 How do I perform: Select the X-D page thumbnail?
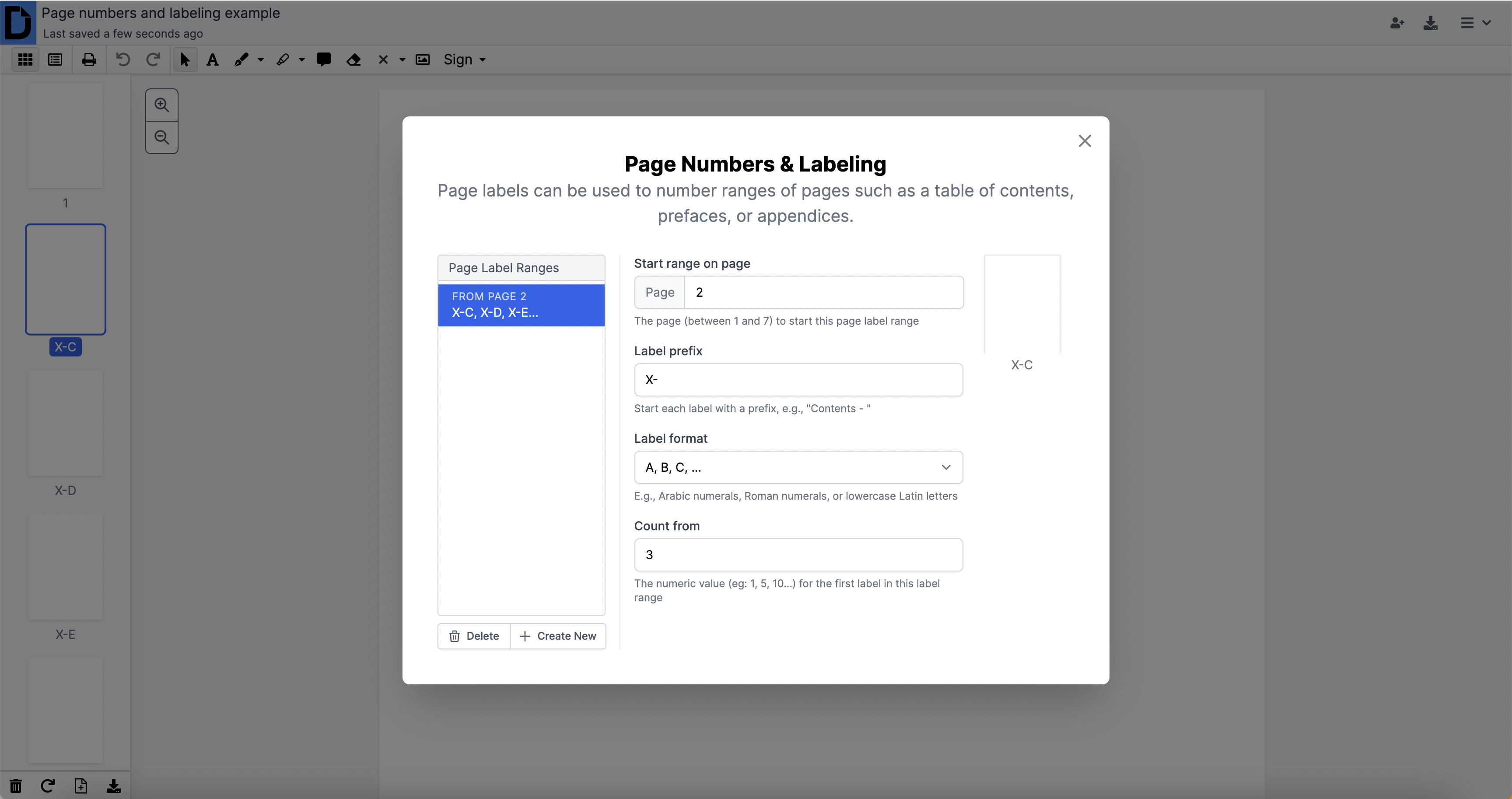point(66,423)
